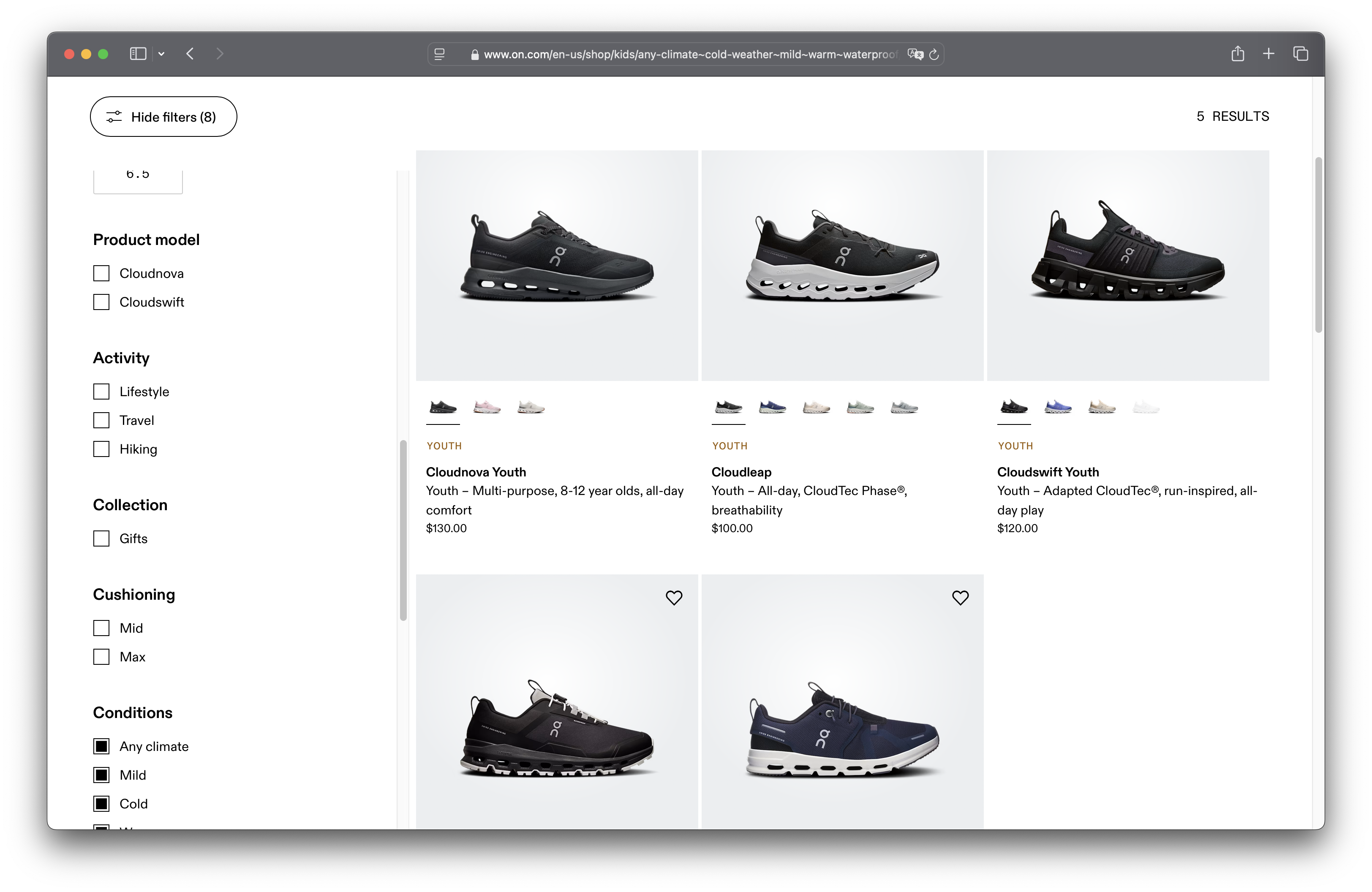The width and height of the screenshot is (1372, 892).
Task: Select grey Cloudleap color variant
Action: [x=904, y=408]
